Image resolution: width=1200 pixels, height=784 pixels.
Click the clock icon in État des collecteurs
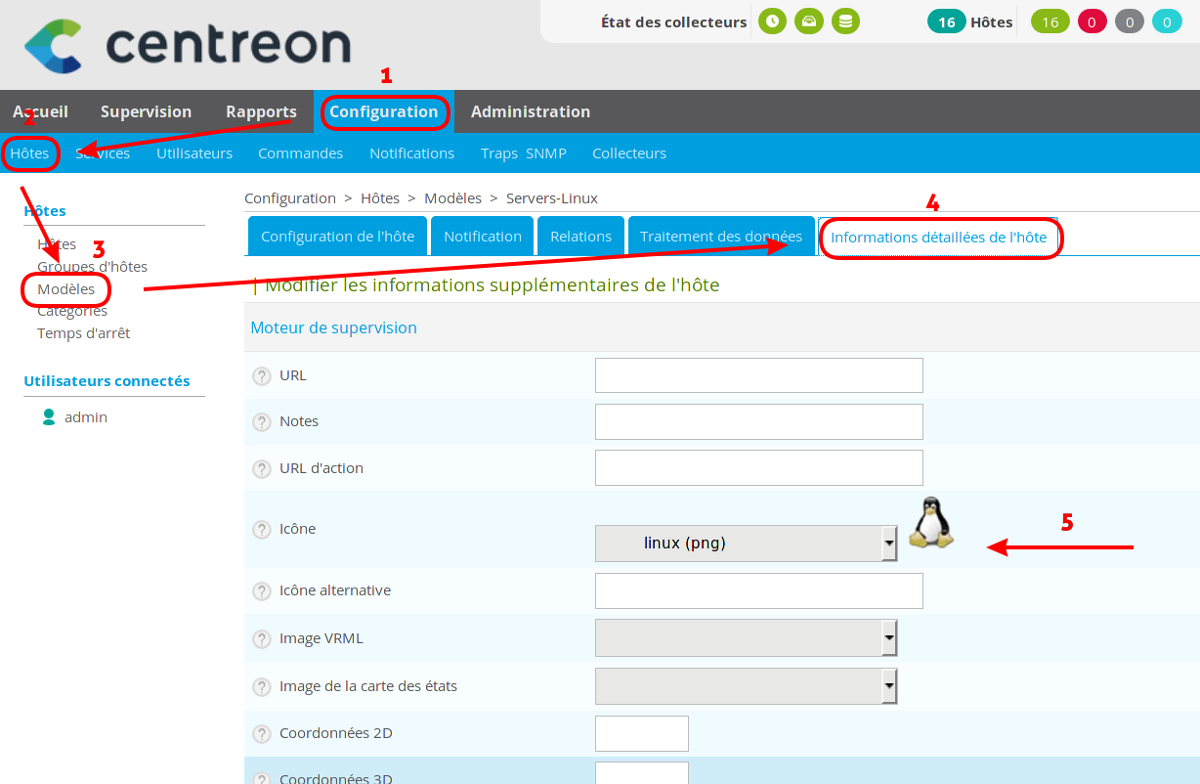pos(771,21)
